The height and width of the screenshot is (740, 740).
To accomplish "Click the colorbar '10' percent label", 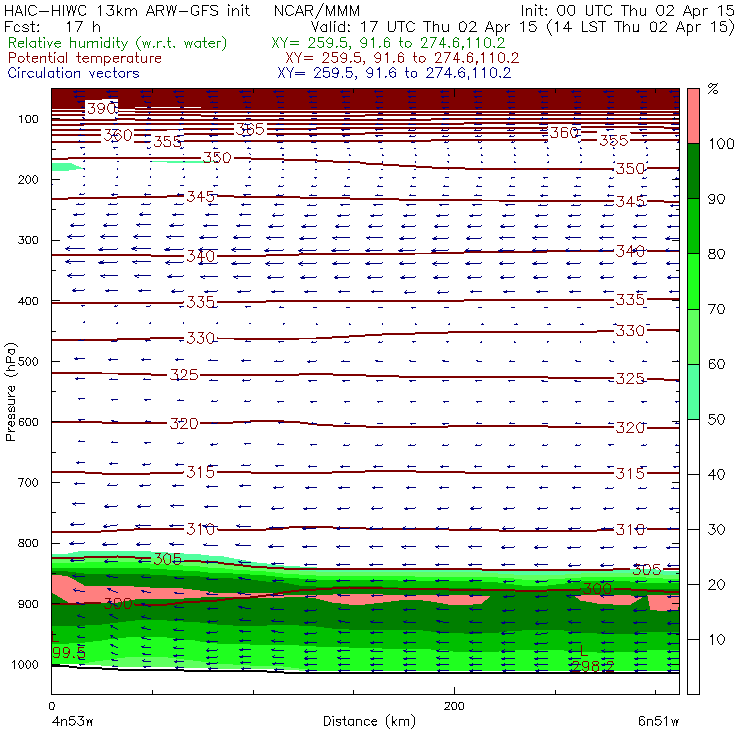I will (x=716, y=640).
